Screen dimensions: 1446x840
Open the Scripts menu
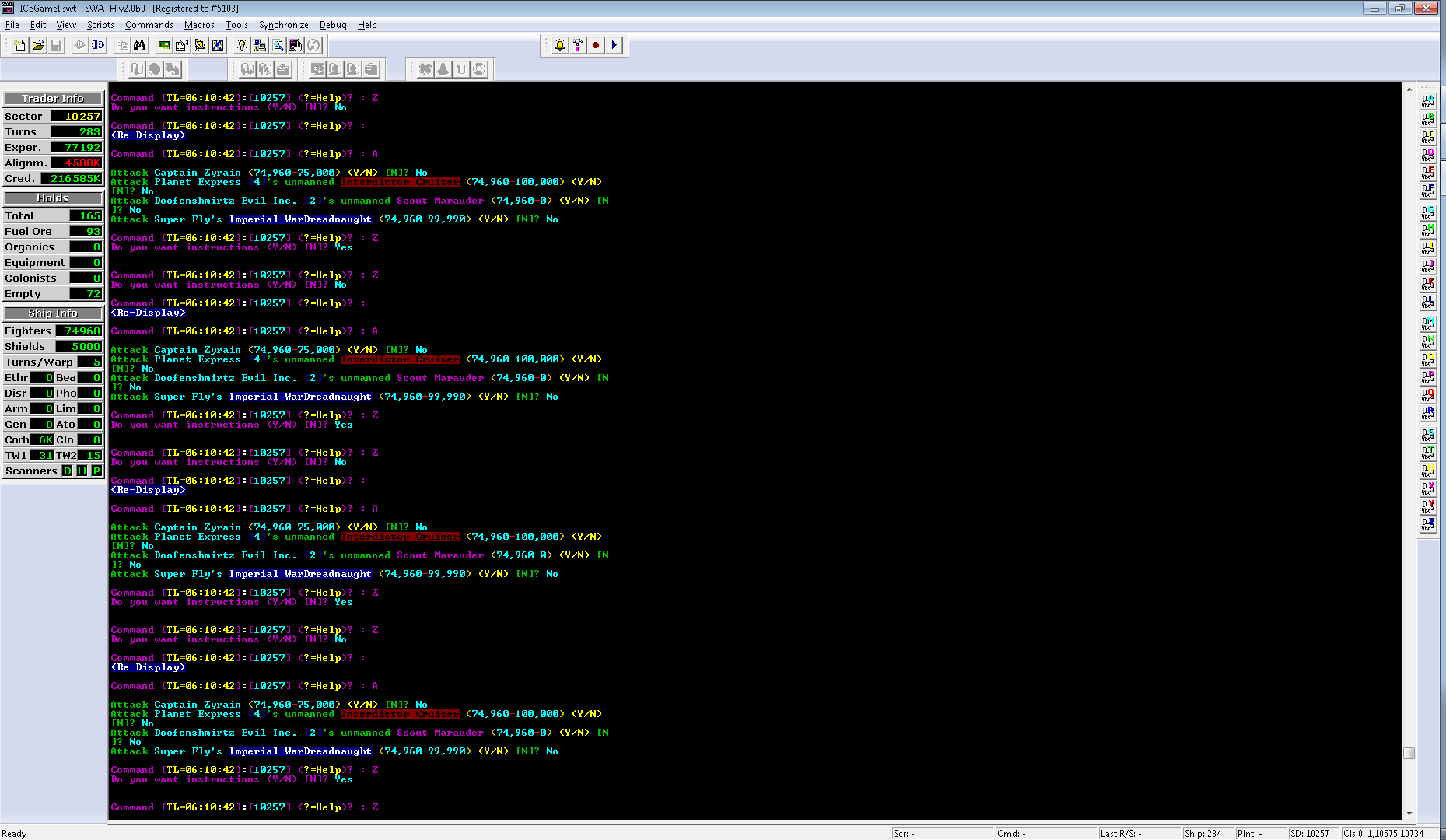coord(100,24)
